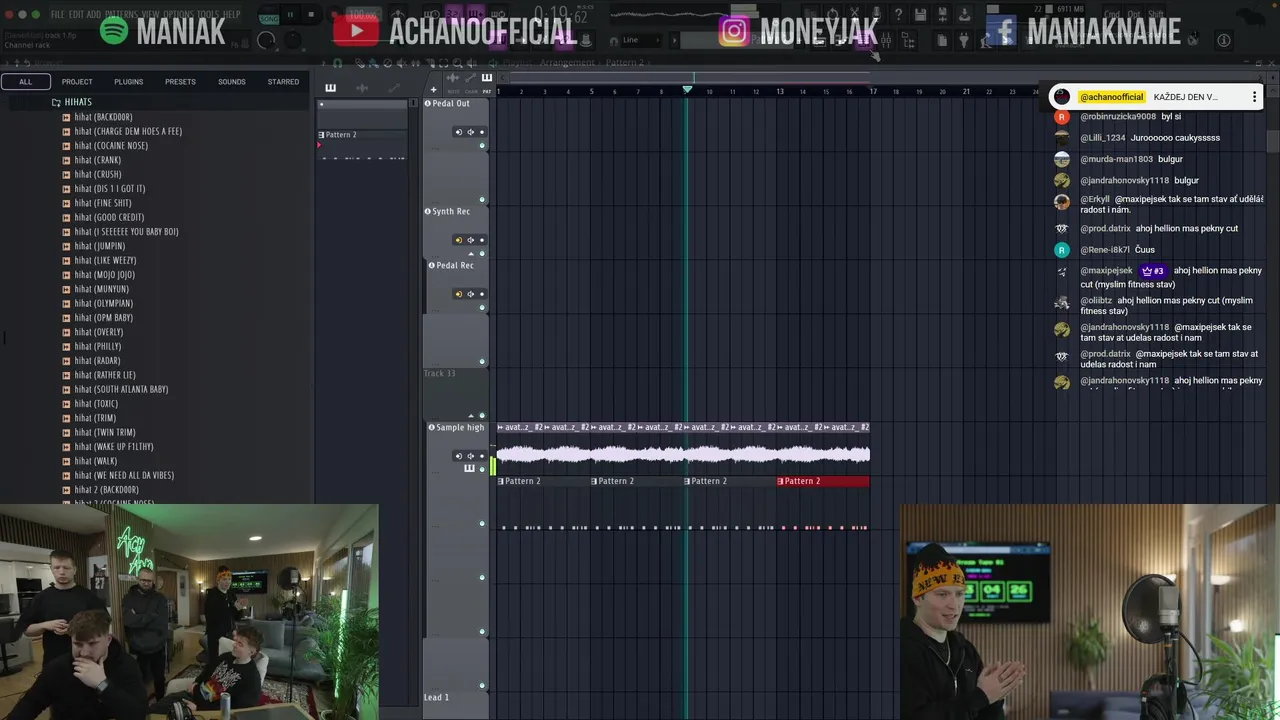Image resolution: width=1280 pixels, height=720 pixels.
Task: Switch to STARRED browser tab
Action: coord(283,82)
